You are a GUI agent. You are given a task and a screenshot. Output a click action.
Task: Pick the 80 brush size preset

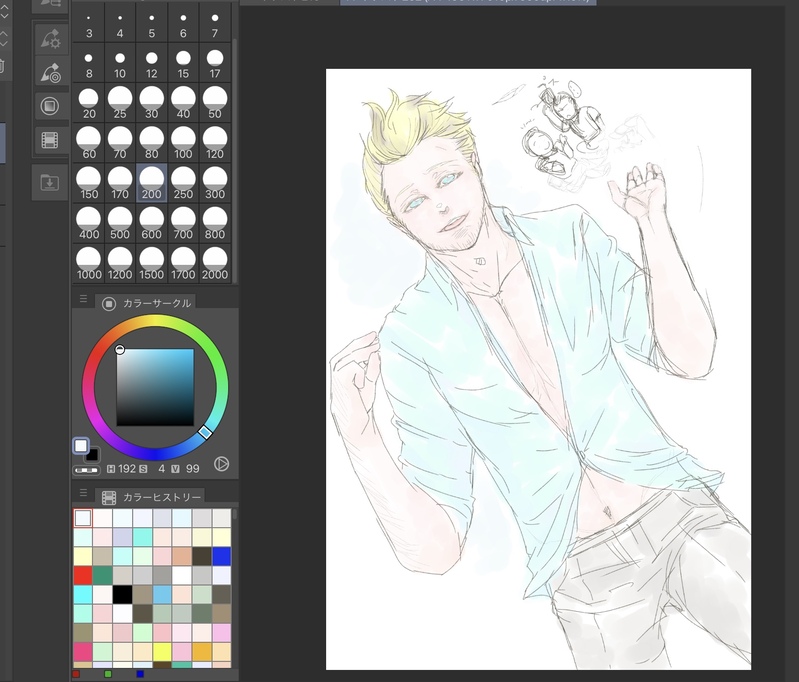151,143
